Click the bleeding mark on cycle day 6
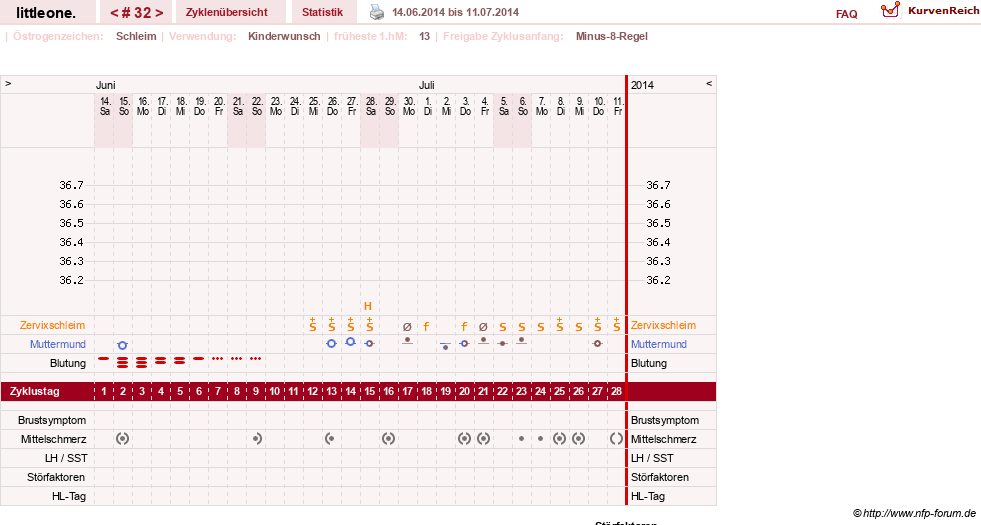 click(x=198, y=359)
